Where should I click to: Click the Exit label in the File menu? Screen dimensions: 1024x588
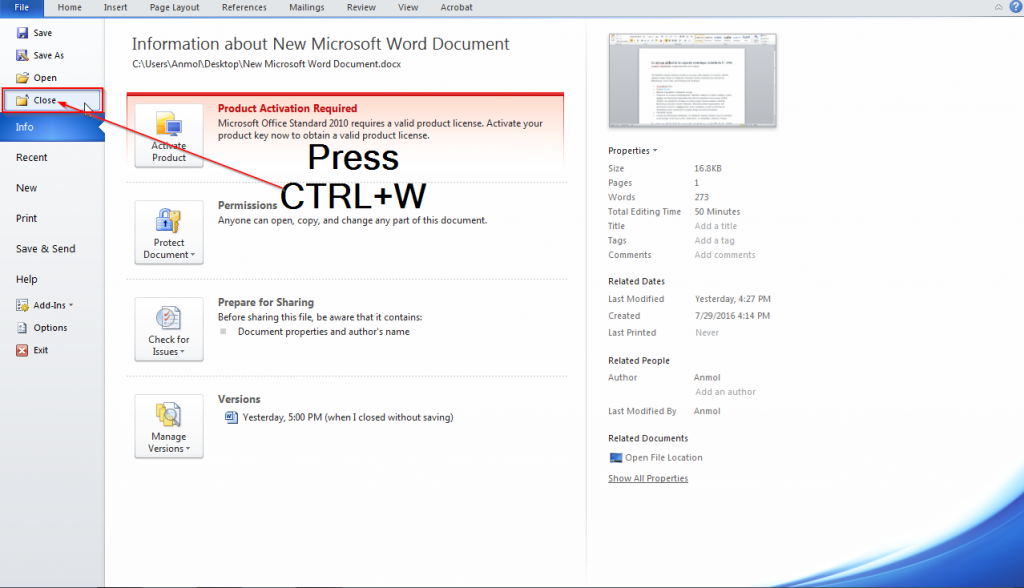(40, 350)
